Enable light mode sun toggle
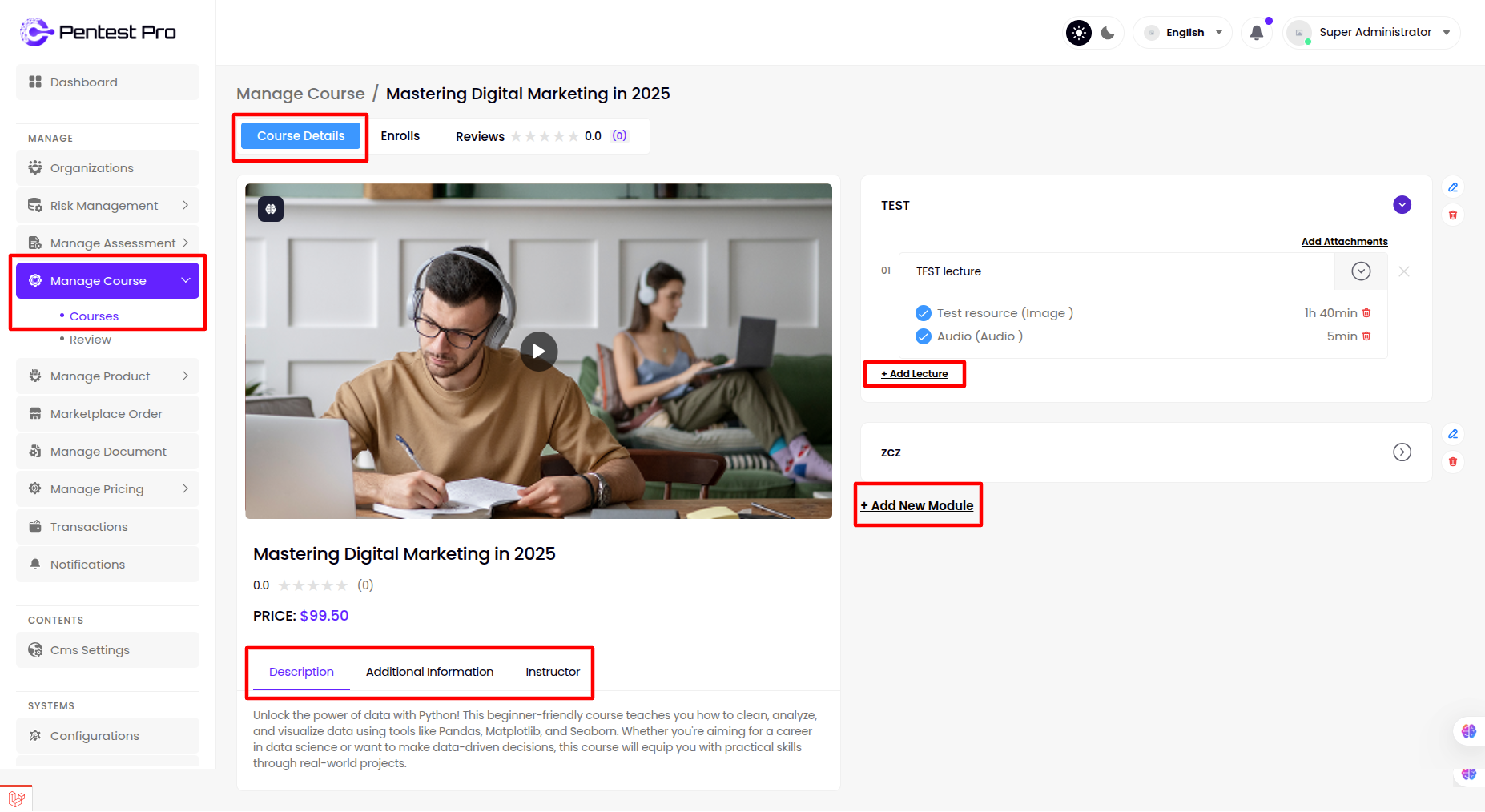Image resolution: width=1485 pixels, height=812 pixels. pos(1079,33)
